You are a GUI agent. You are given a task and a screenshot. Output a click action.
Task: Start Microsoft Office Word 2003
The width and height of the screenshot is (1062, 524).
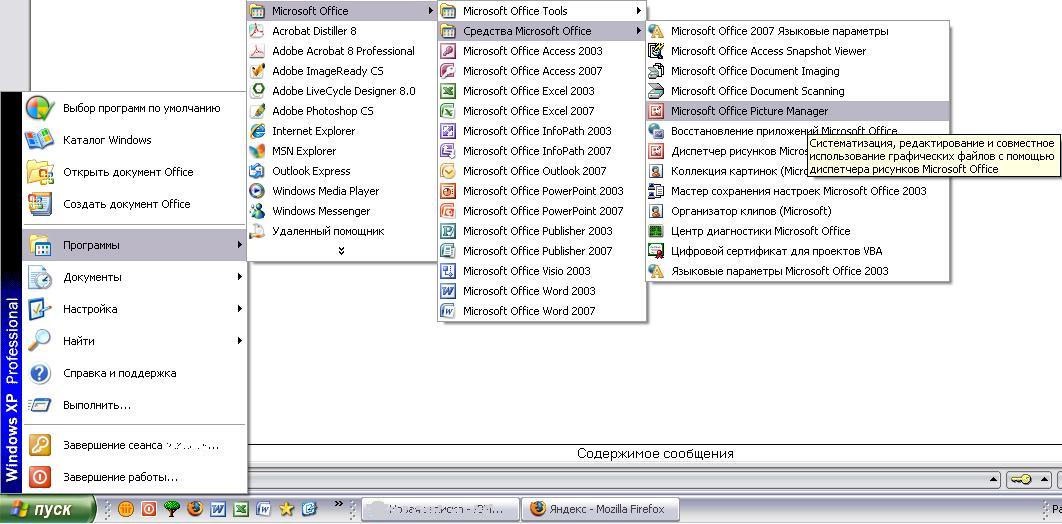pos(542,291)
